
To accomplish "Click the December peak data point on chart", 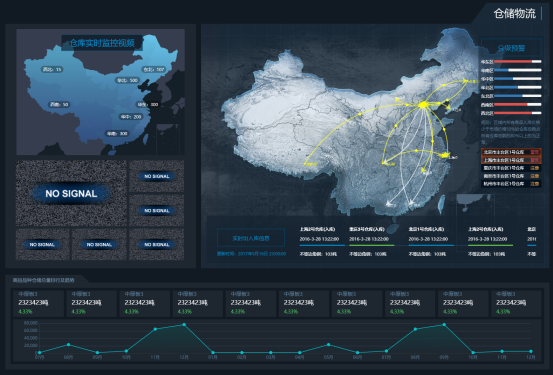I will click(184, 324).
